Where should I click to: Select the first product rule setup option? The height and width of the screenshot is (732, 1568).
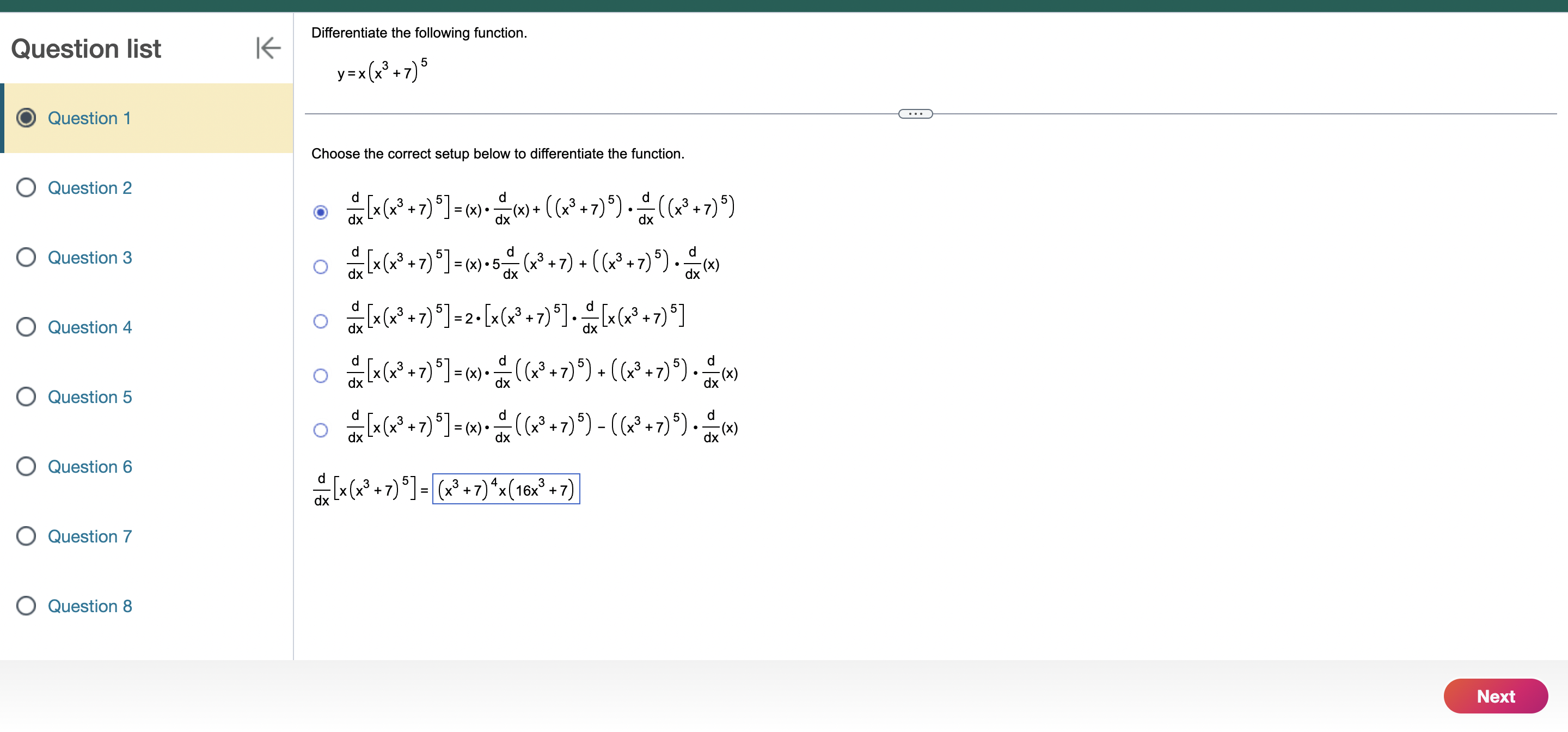point(321,212)
